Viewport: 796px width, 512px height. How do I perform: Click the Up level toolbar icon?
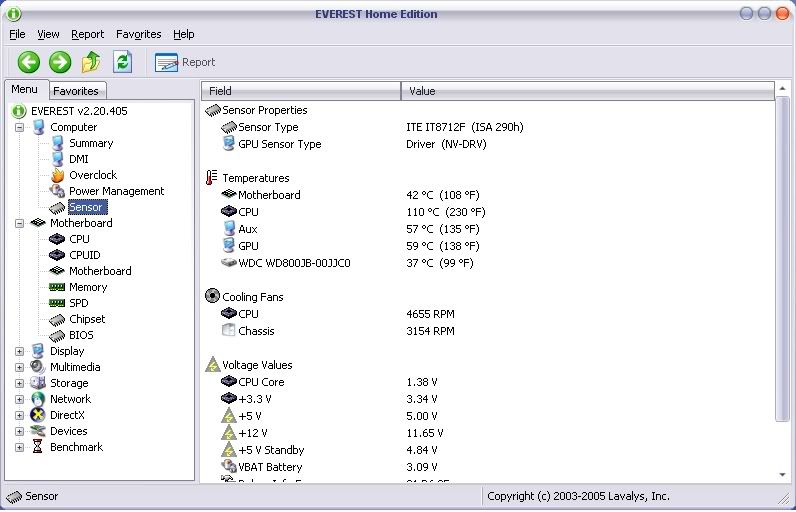[91, 62]
